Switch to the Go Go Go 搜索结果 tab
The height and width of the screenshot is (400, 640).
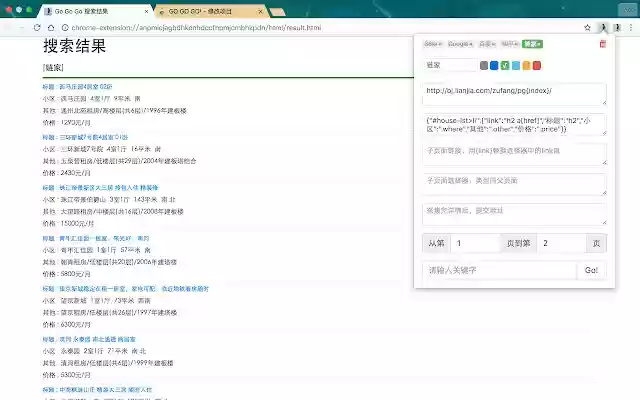point(95,11)
